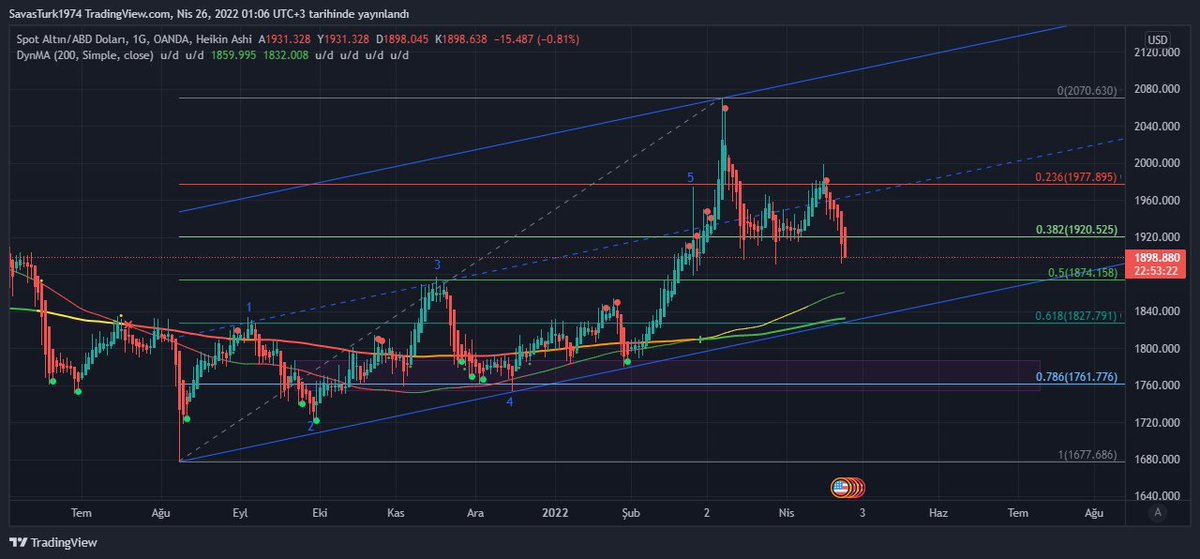Select the Elliott wave label 2
Viewport: 1200px width, 559px height.
coord(310,427)
